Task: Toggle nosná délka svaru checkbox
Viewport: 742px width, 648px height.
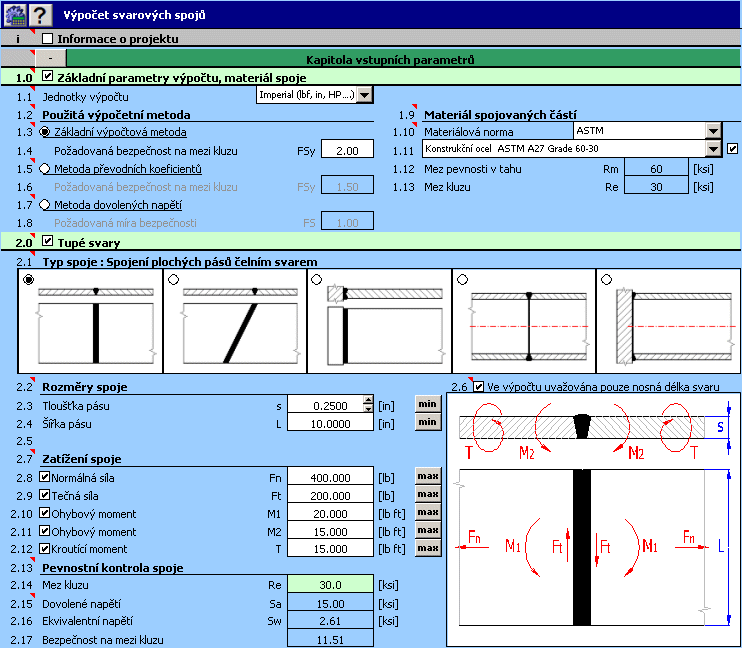Action: click(479, 386)
